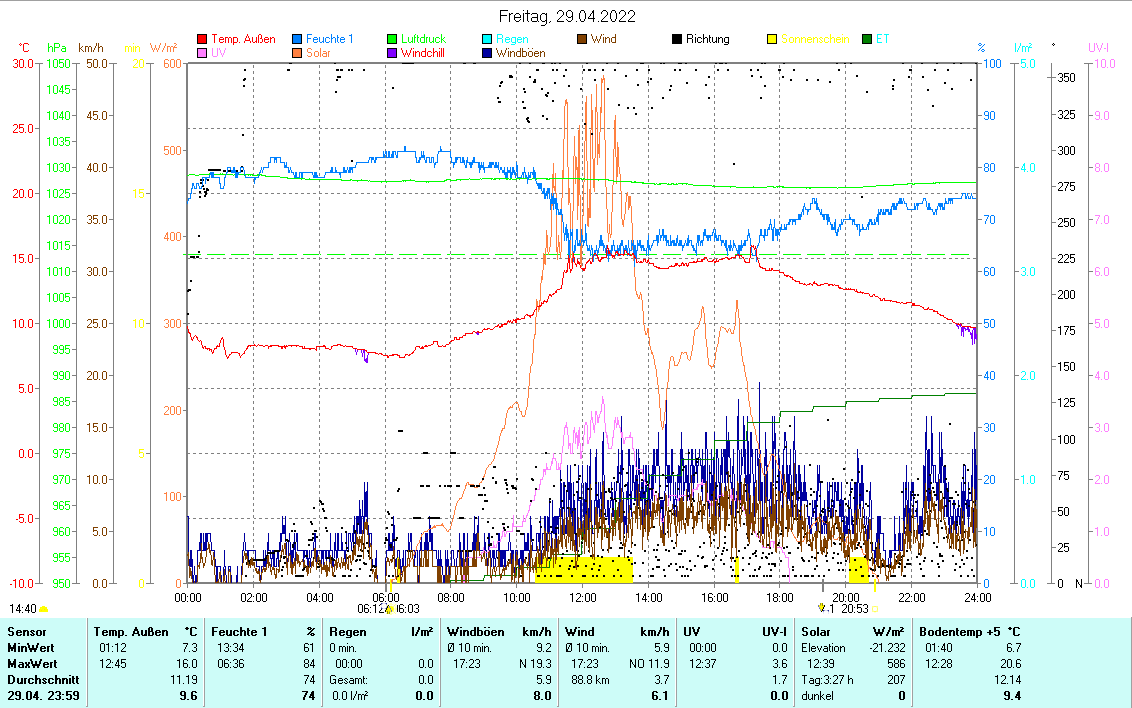Click the hPa pressure axis label
This screenshot has width=1132, height=708.
(x=57, y=47)
